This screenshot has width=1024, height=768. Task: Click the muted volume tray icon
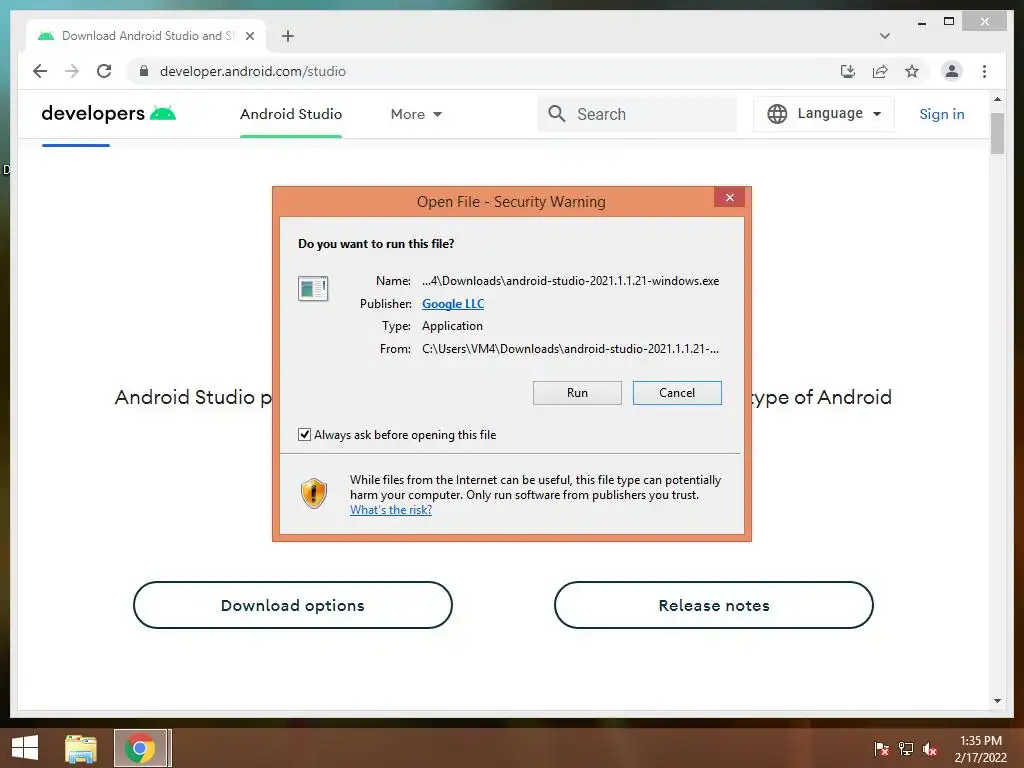coord(930,749)
